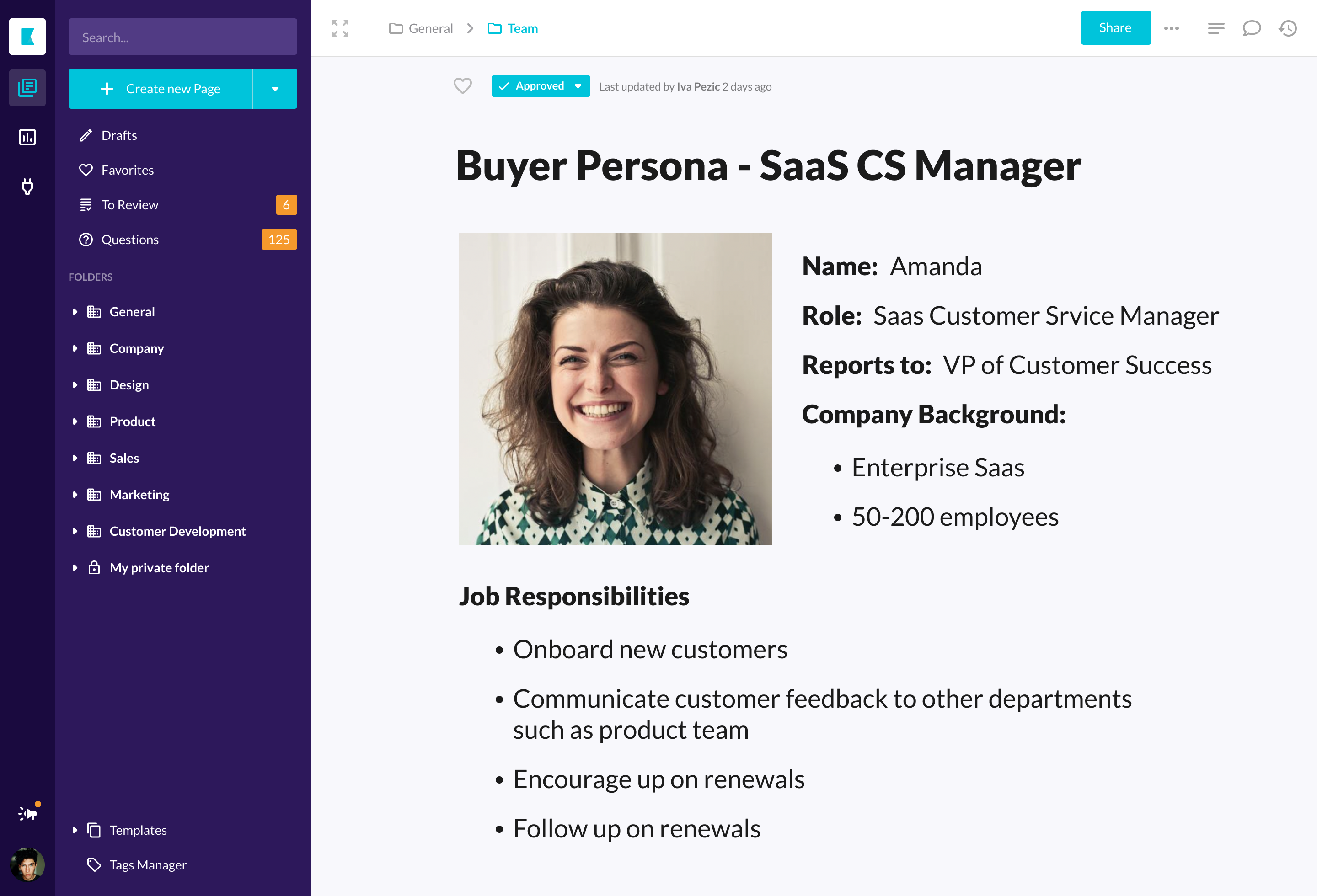
Task: Open the integrations plug icon
Action: 27,187
